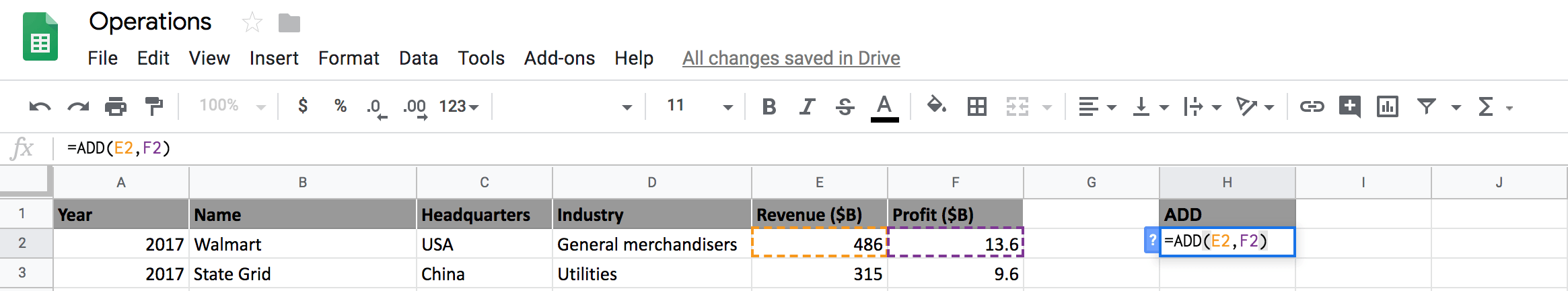Image resolution: width=1568 pixels, height=291 pixels.
Task: Select column A header
Action: pyautogui.click(x=121, y=183)
